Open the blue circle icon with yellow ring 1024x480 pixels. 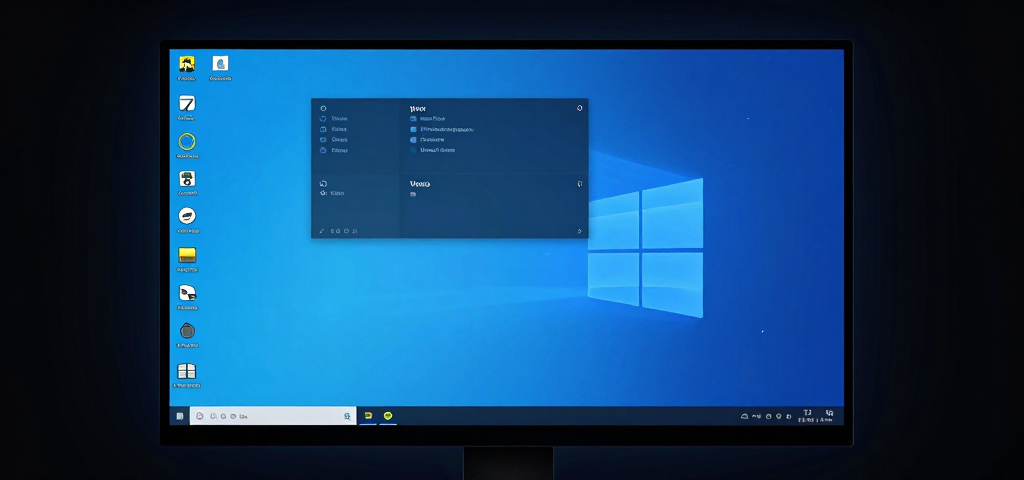187,142
